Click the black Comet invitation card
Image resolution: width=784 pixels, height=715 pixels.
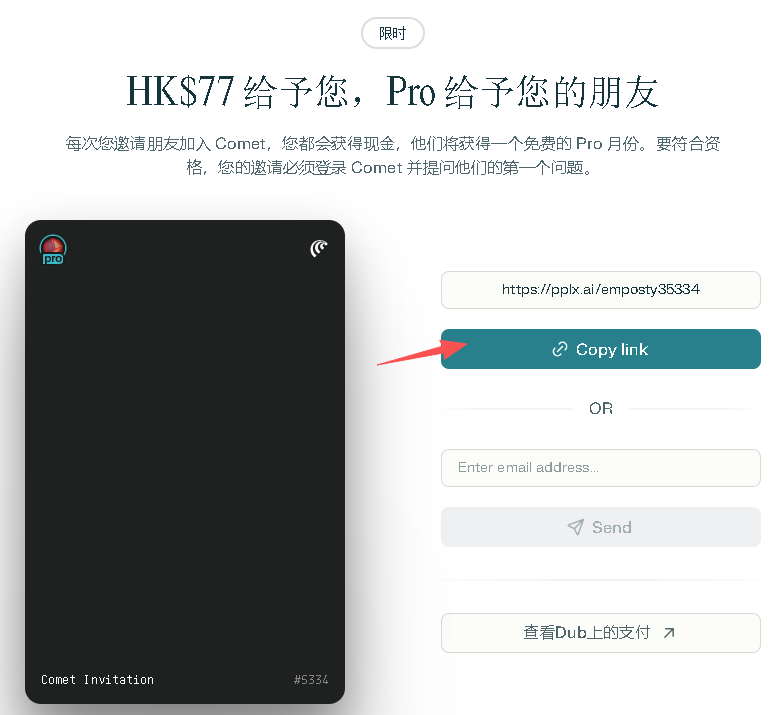[185, 460]
